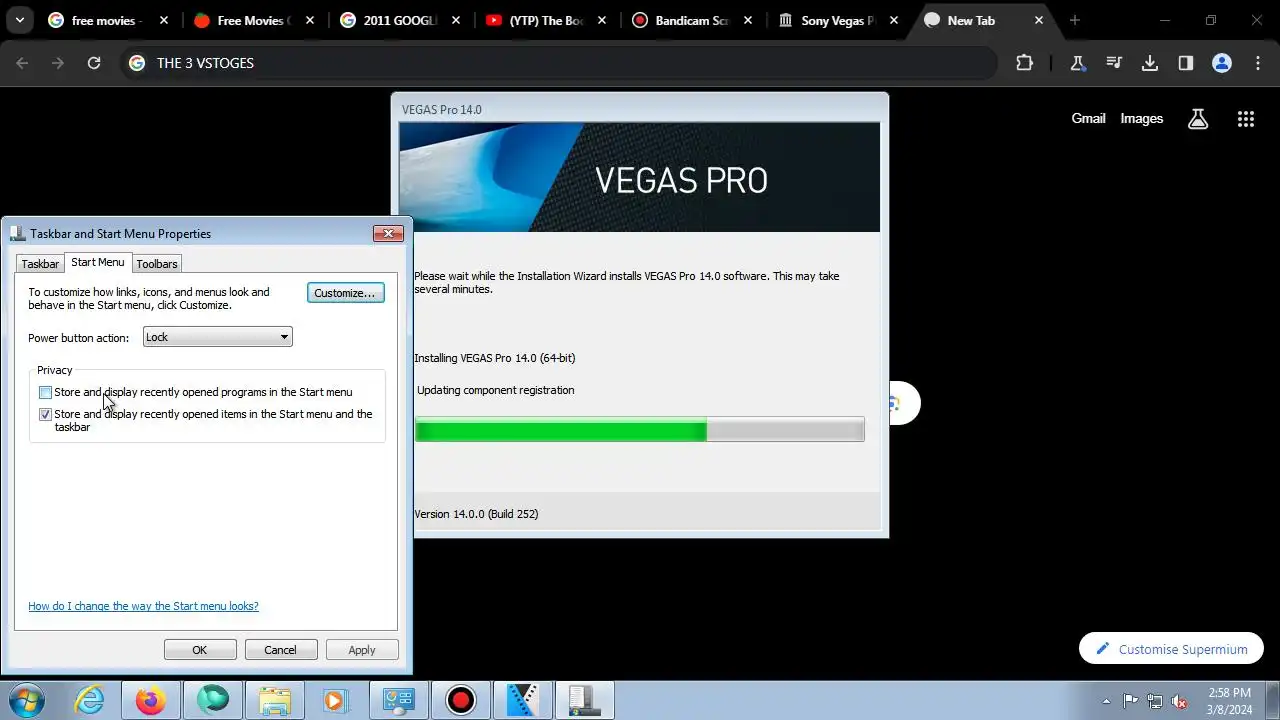
Task: Click 'Version 14.0.0 (Build 252)' text
Action: pos(476,514)
